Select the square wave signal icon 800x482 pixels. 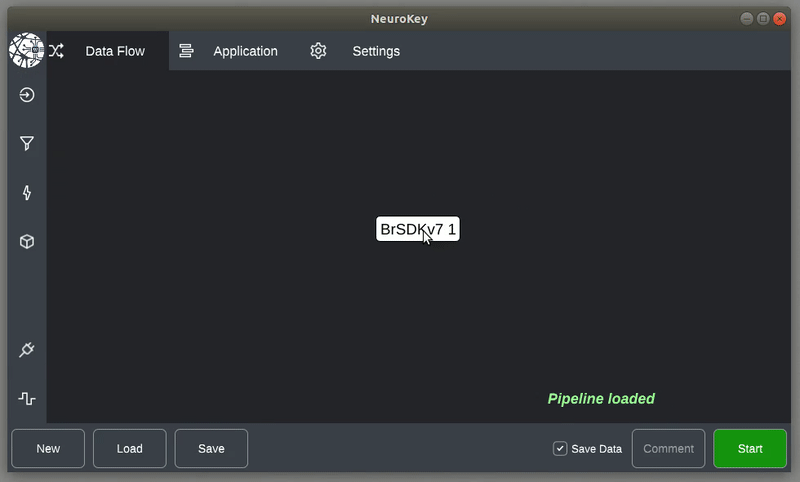click(x=27, y=399)
